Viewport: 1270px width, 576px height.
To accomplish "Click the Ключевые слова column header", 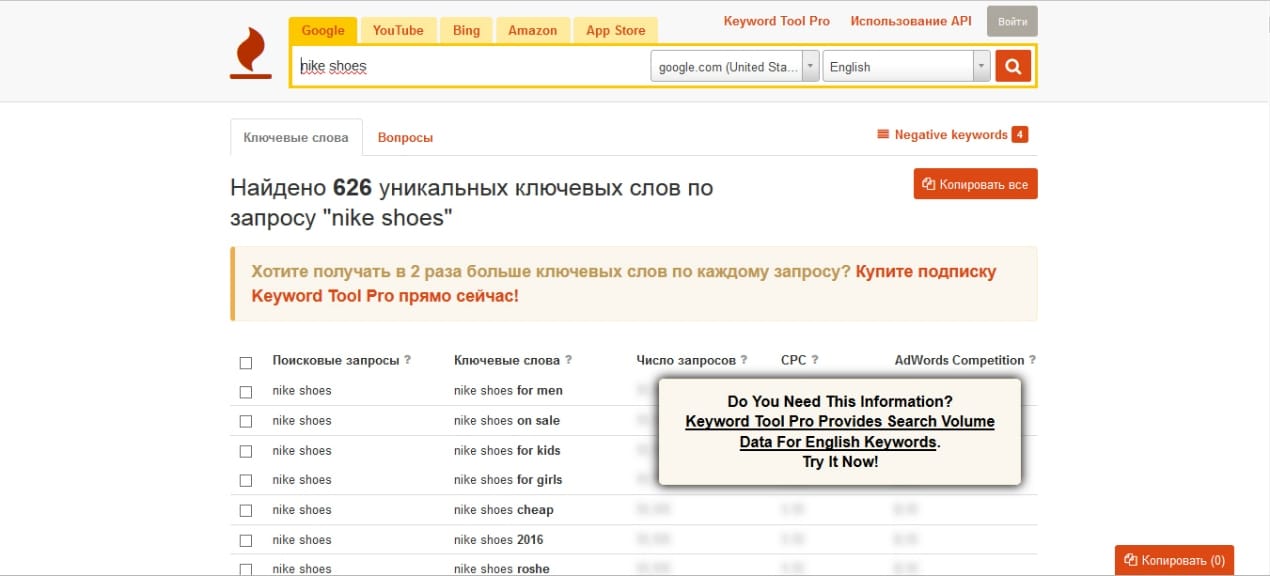I will (x=506, y=360).
